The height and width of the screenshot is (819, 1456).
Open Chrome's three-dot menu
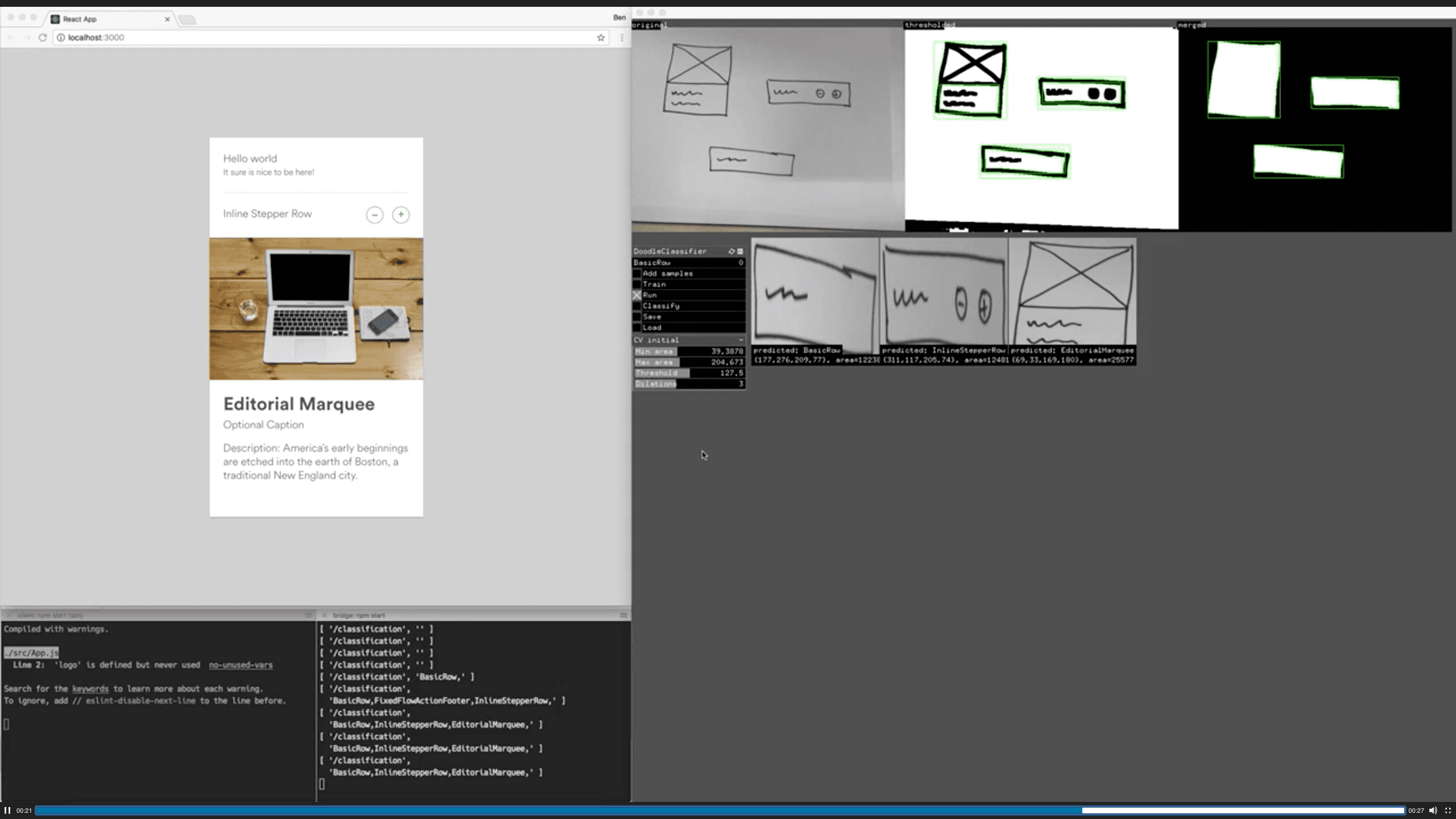pyautogui.click(x=622, y=38)
